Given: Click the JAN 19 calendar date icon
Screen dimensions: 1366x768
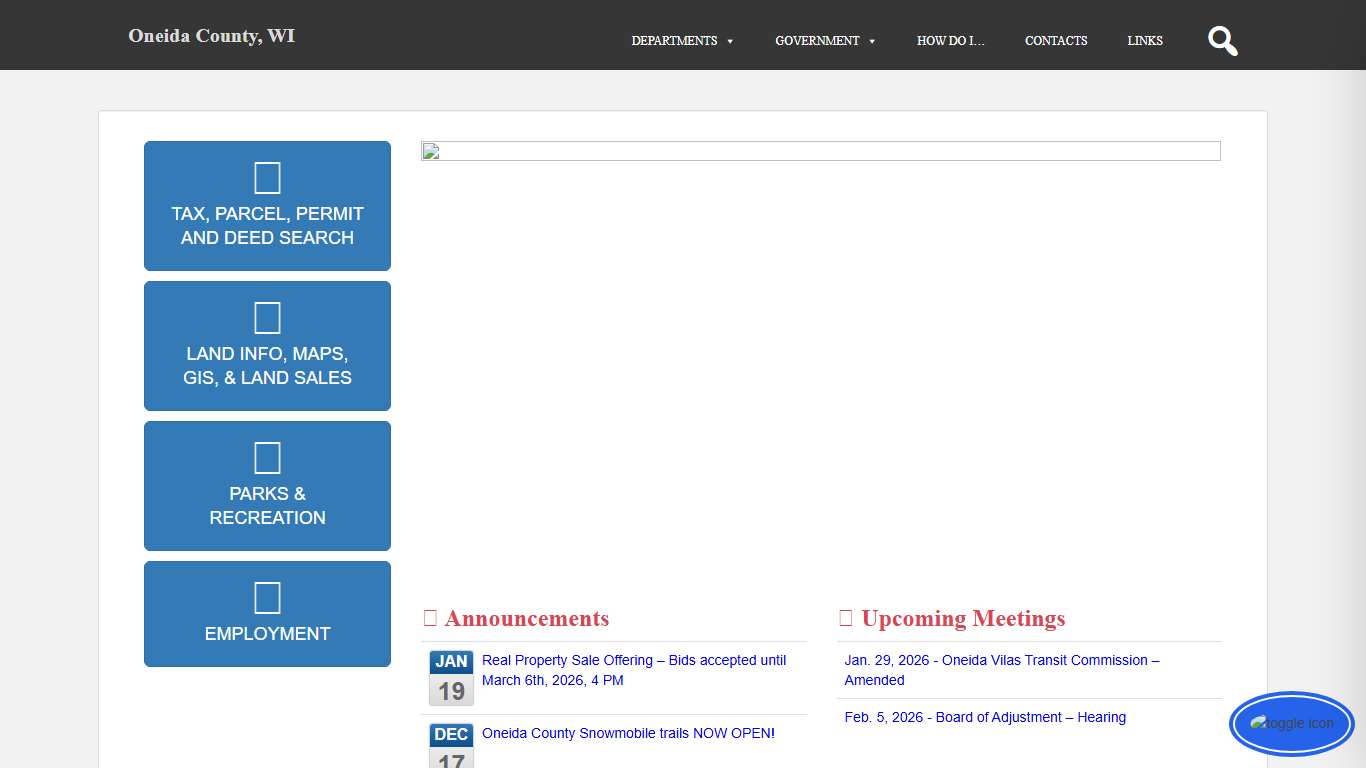Looking at the screenshot, I should click(x=451, y=678).
